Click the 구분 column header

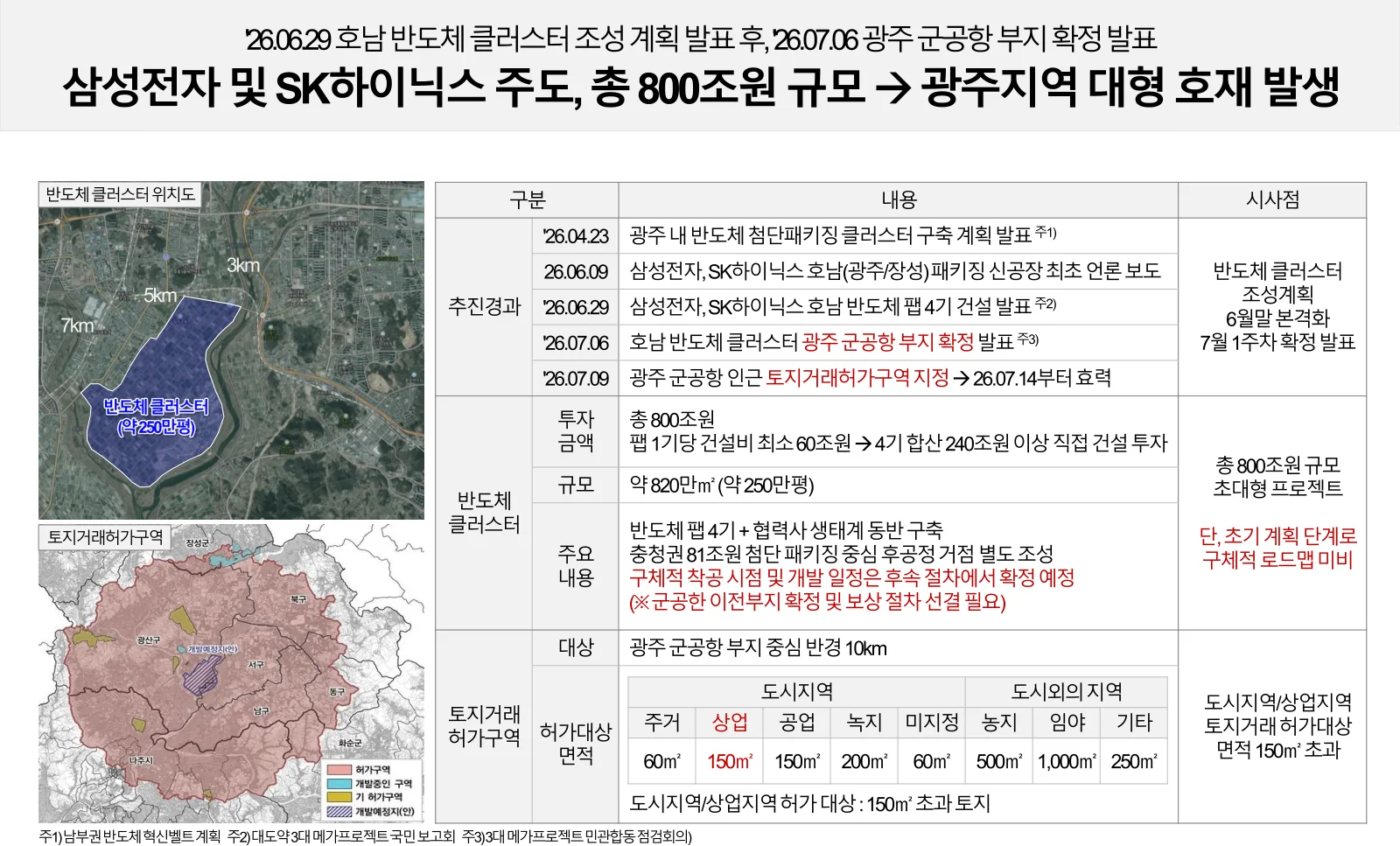pyautogui.click(x=527, y=200)
